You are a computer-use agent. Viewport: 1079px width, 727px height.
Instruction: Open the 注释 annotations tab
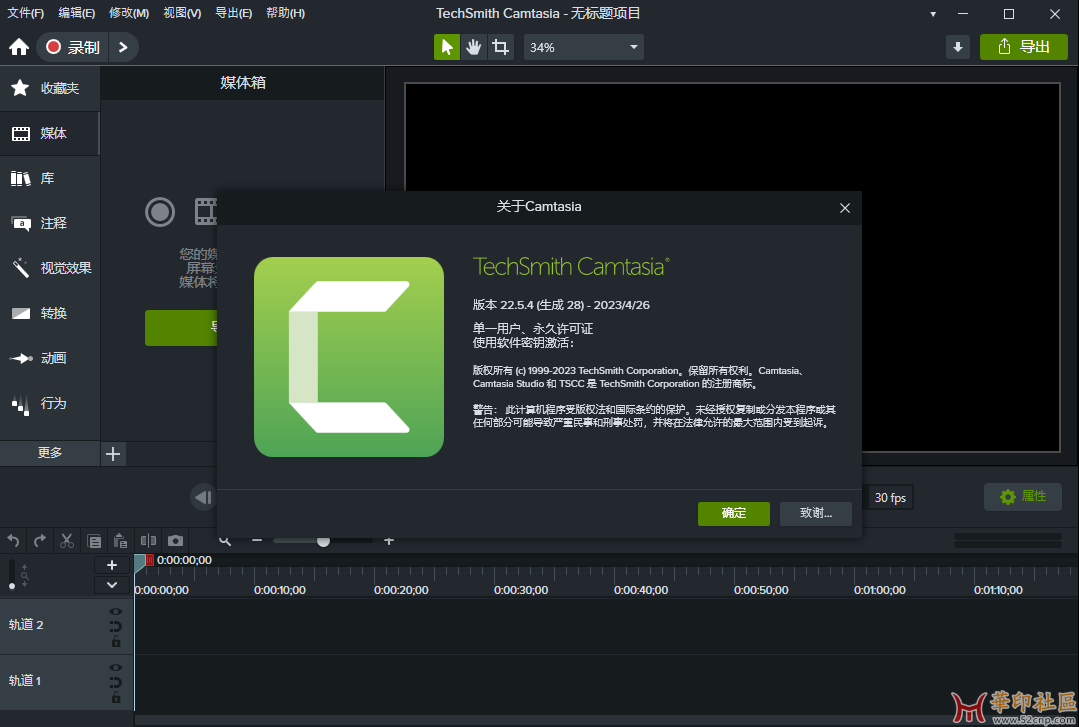pyautogui.click(x=50, y=223)
